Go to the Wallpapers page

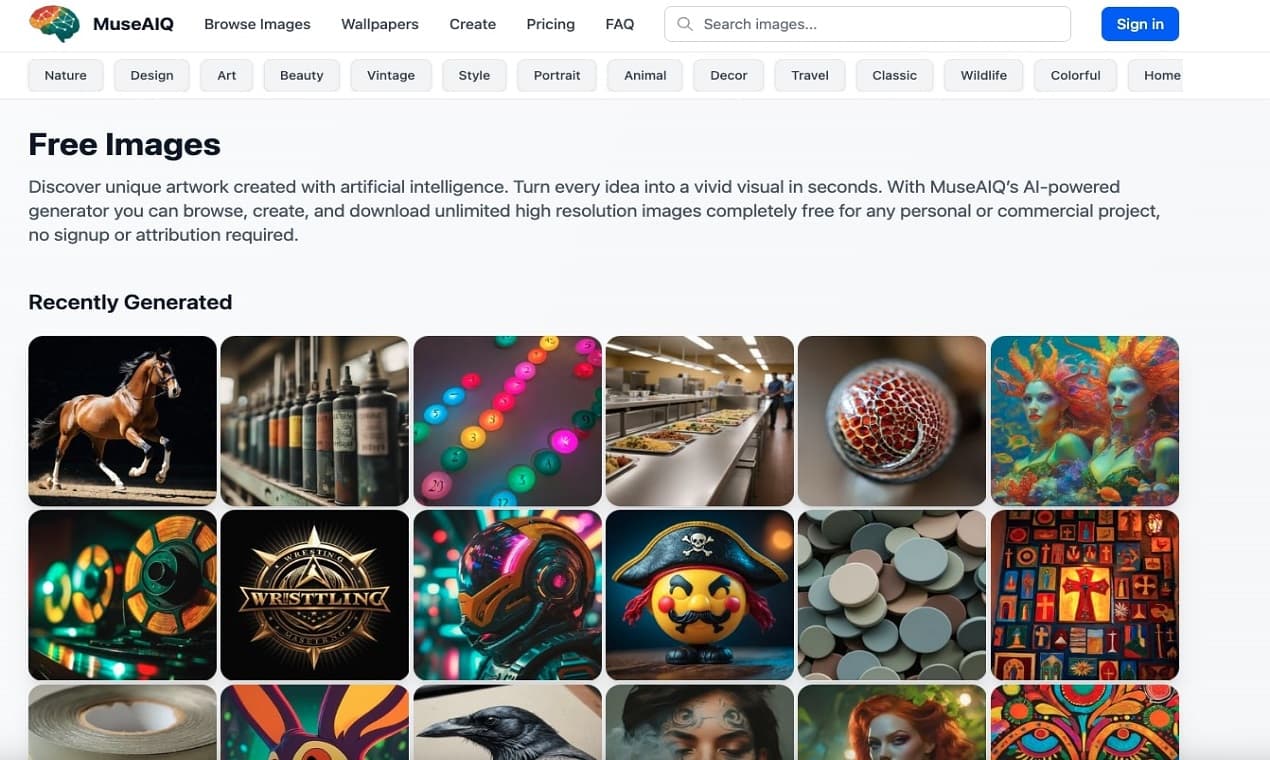[380, 24]
